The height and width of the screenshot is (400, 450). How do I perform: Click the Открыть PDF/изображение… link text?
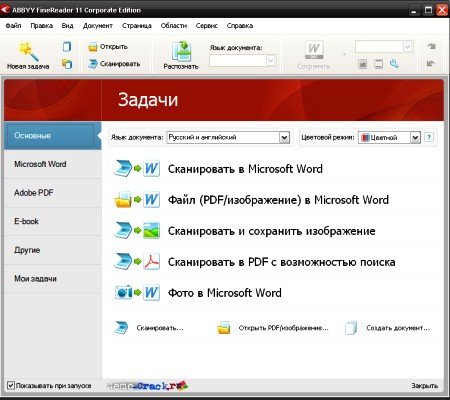click(283, 328)
